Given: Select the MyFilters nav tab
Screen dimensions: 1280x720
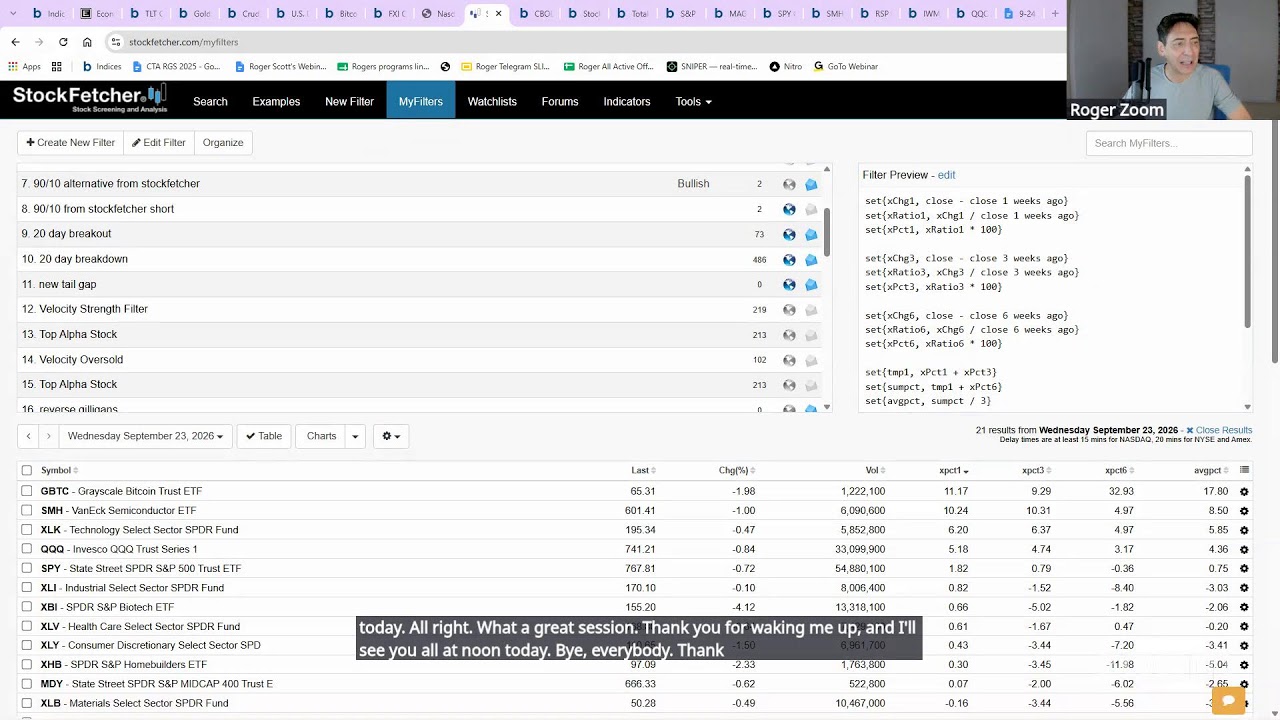Looking at the screenshot, I should pos(421,101).
